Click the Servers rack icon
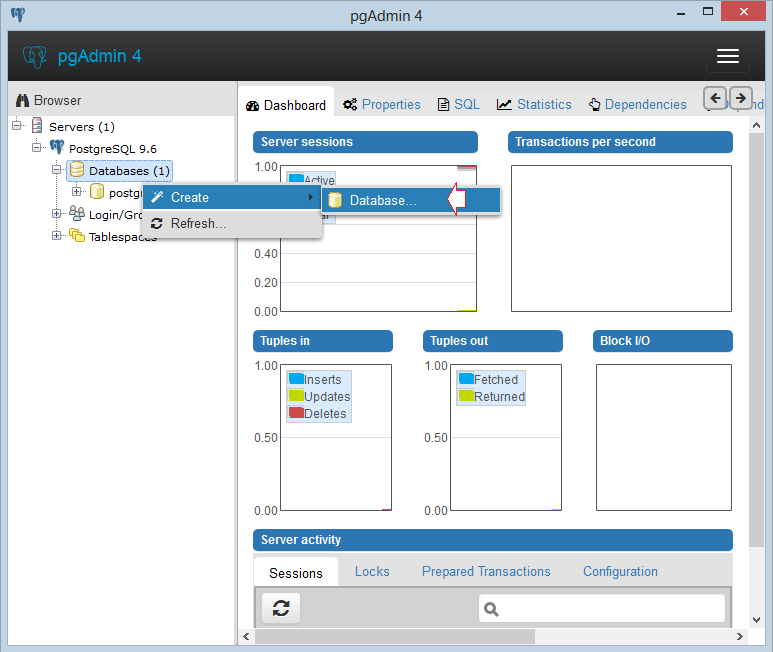This screenshot has width=773, height=652. click(37, 125)
